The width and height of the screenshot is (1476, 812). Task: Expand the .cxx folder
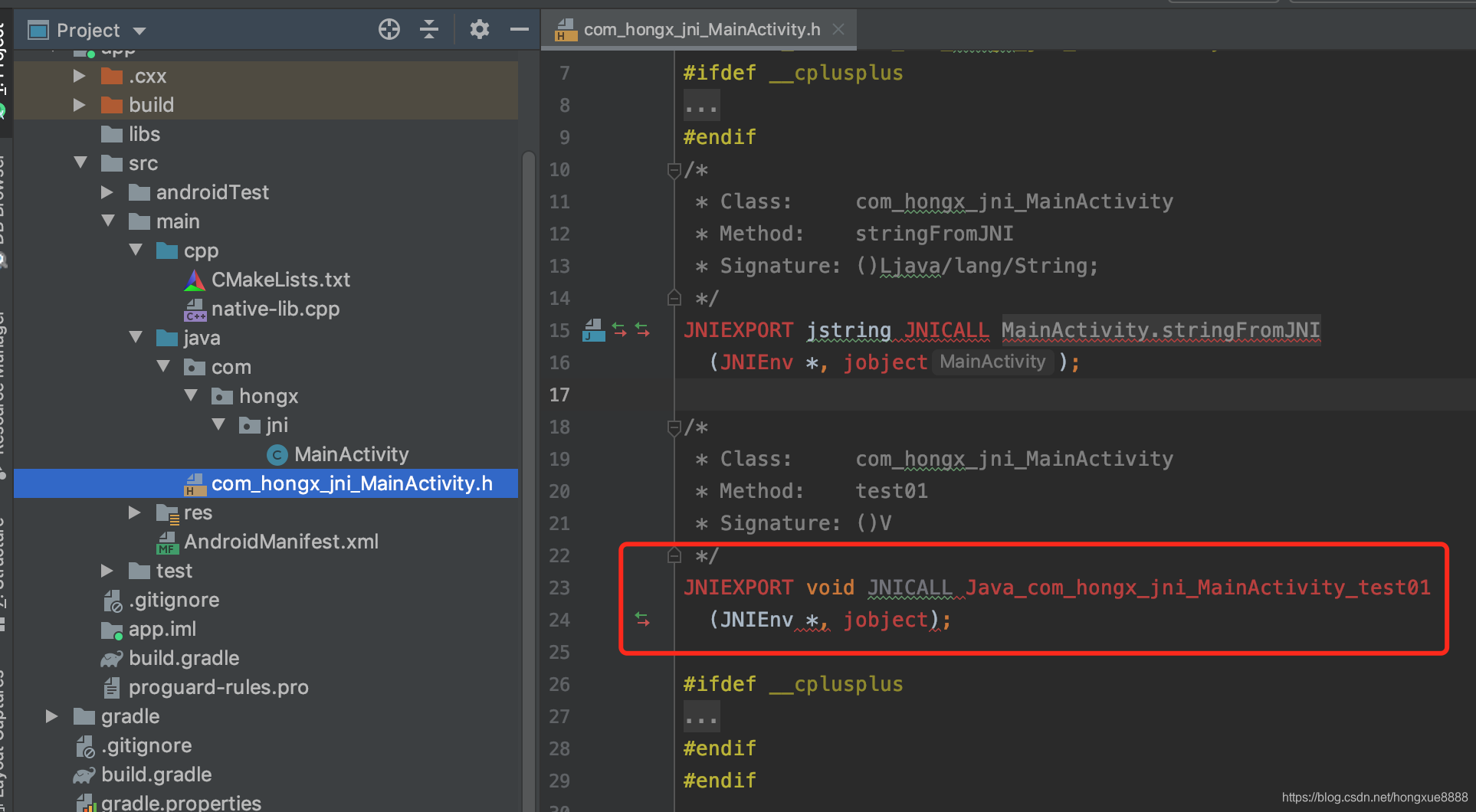pyautogui.click(x=79, y=76)
